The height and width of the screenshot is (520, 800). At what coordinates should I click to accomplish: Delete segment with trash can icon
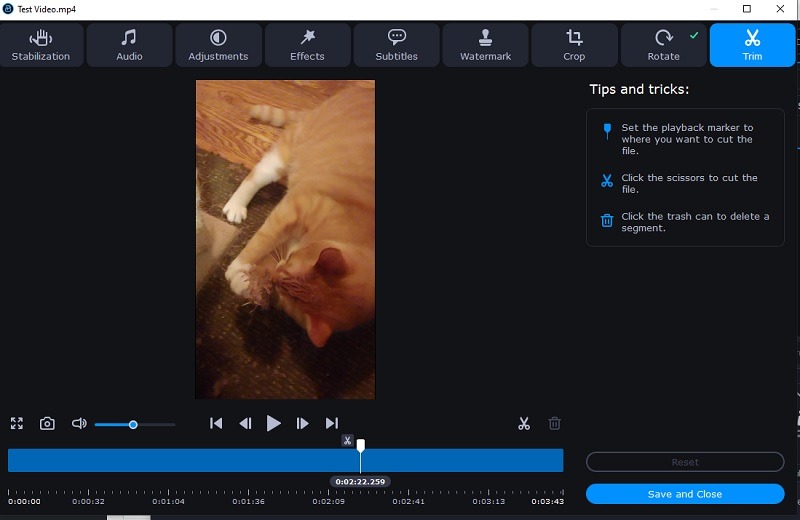click(x=555, y=424)
